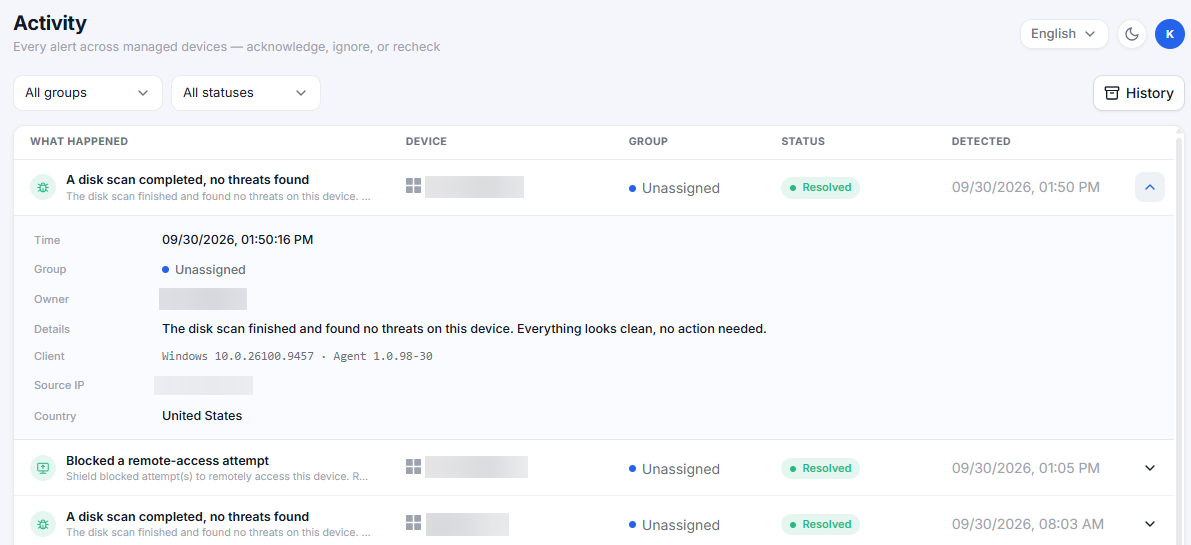
Task: Click the bug icon on the first disk scan alert
Action: 43,187
